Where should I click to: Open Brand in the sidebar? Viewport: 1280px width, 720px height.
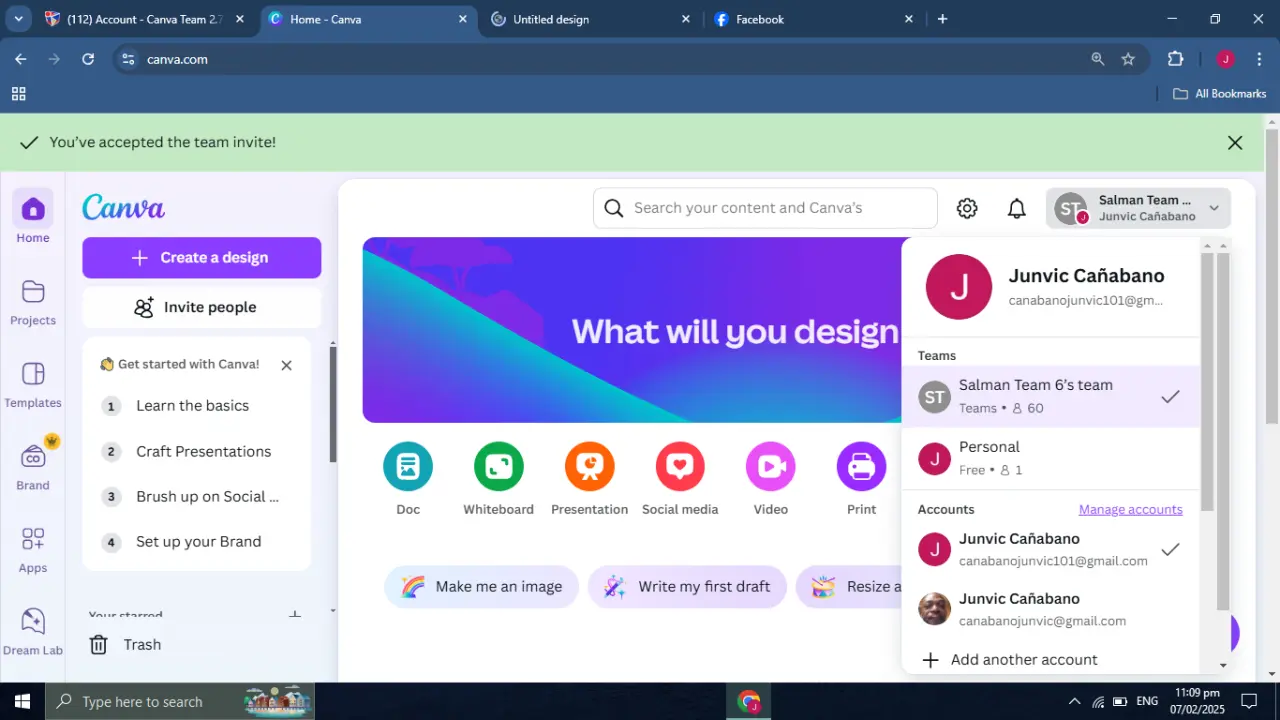pos(33,466)
